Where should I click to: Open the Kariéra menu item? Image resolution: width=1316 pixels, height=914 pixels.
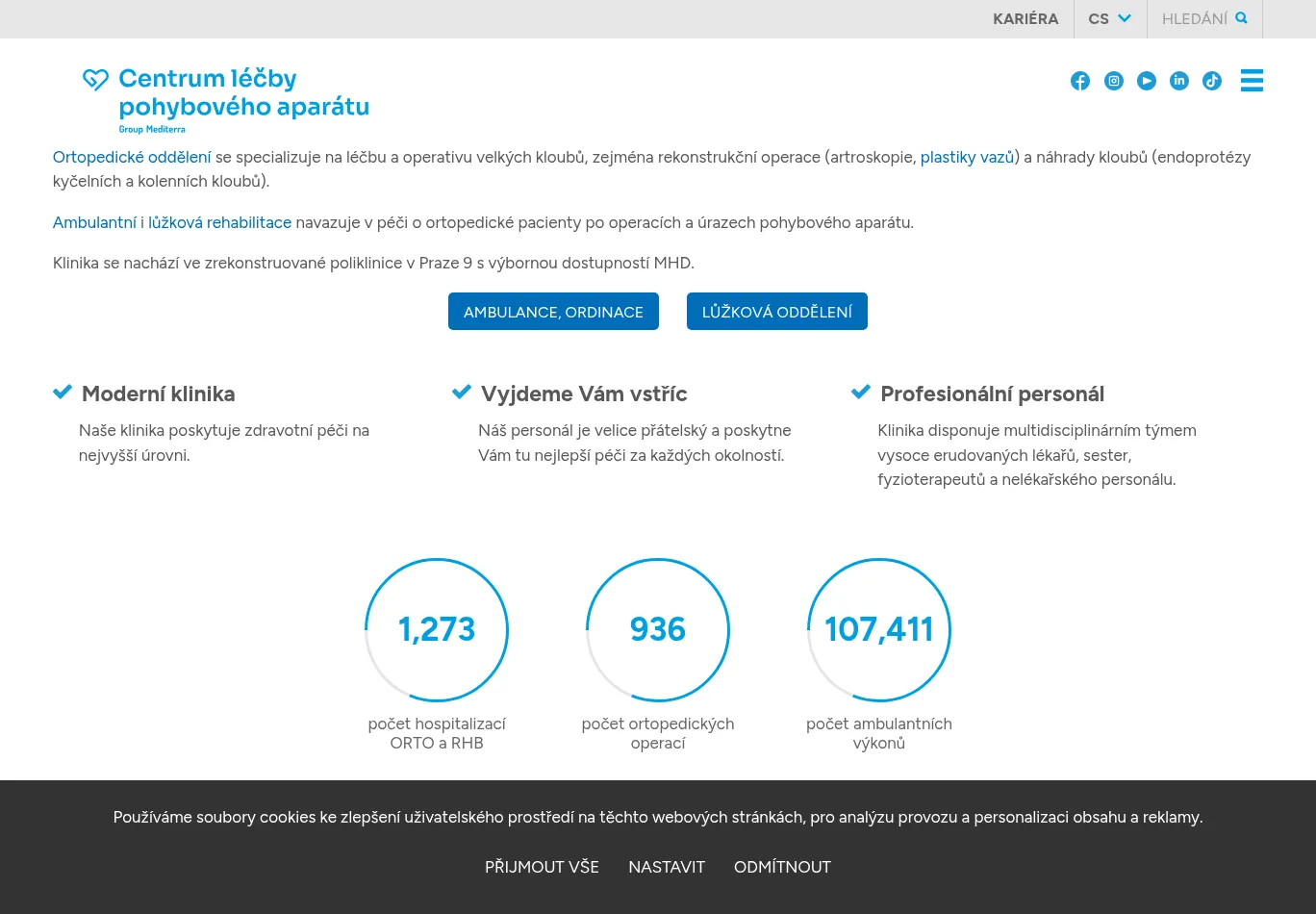[1025, 19]
